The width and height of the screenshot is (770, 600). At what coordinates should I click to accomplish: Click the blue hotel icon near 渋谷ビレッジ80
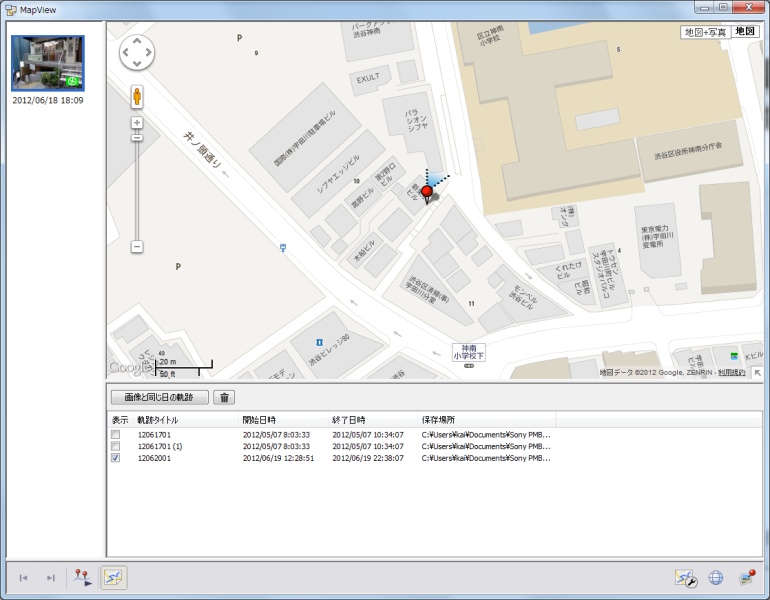(319, 342)
